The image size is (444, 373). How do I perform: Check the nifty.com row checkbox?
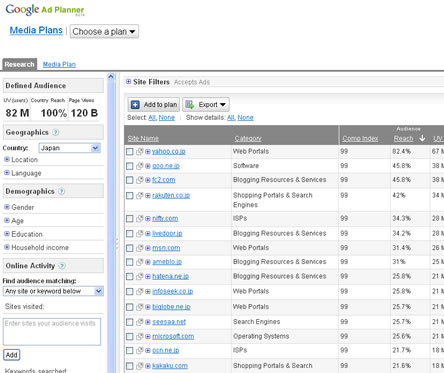coord(130,219)
